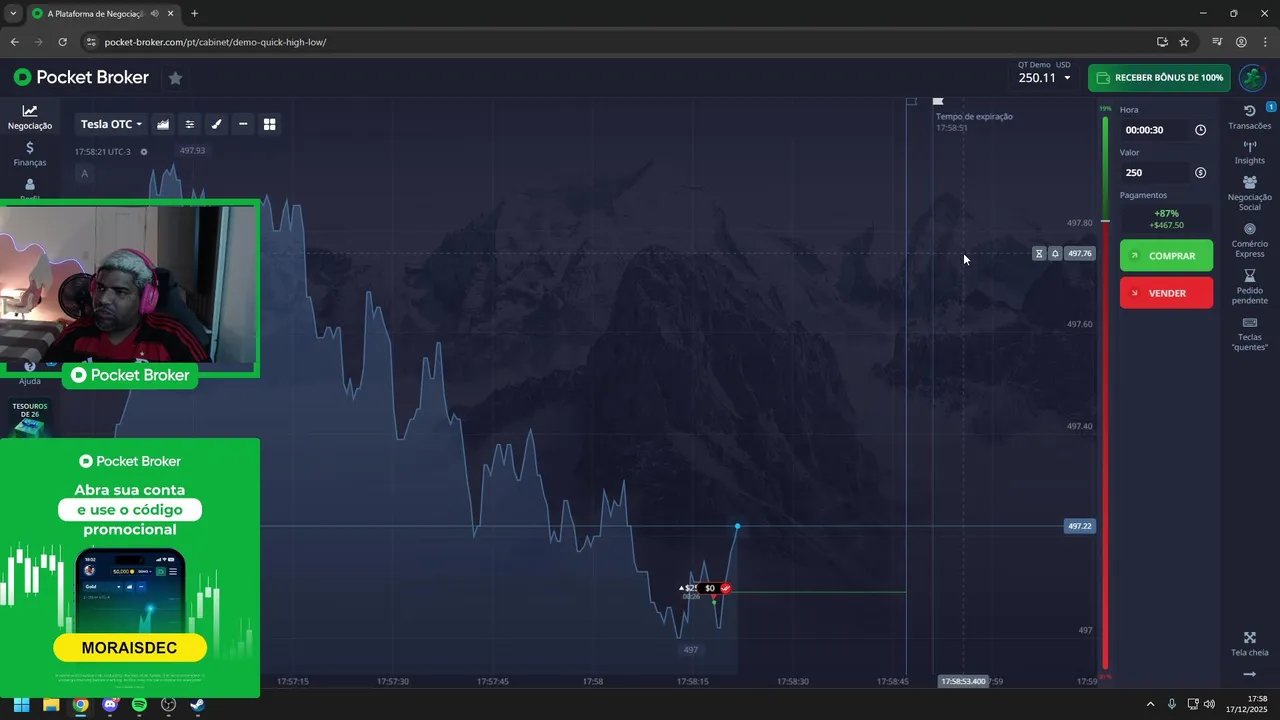Click the A auto-scale chart button

click(84, 174)
